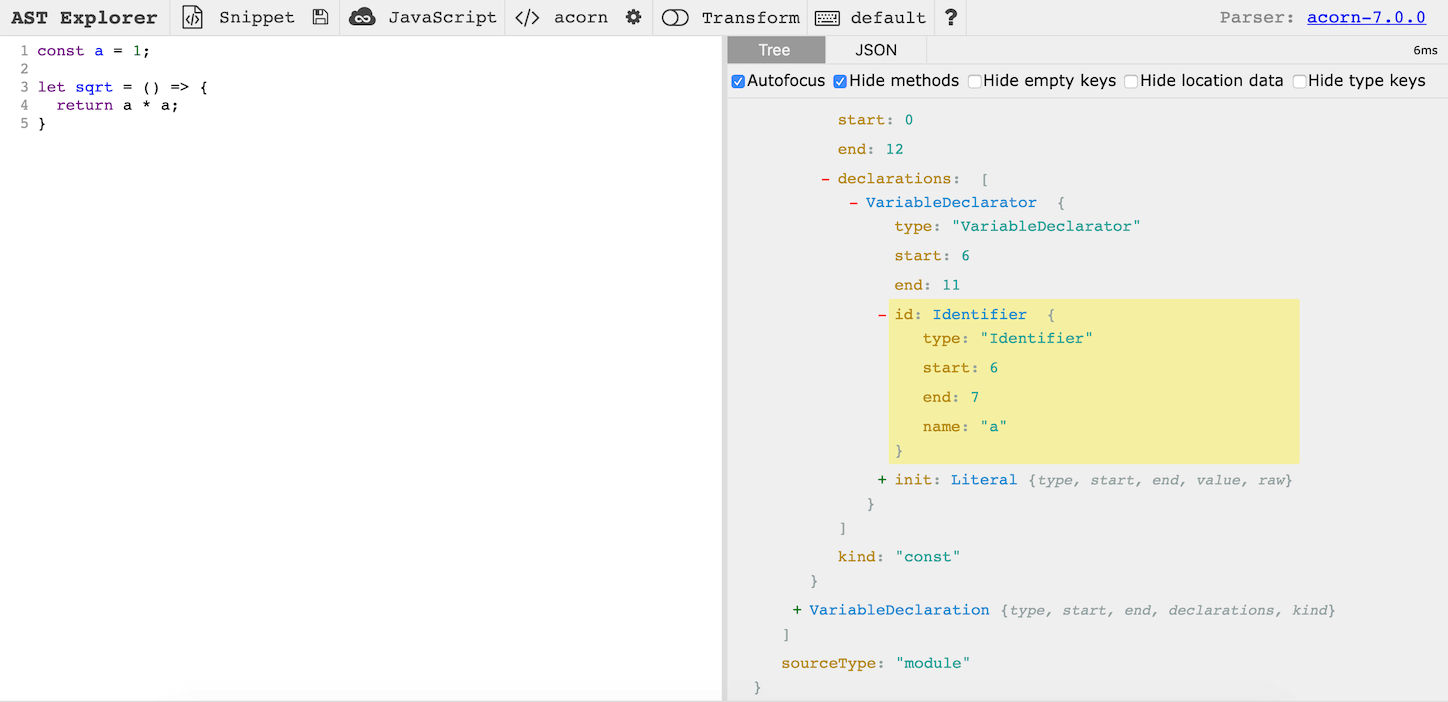Enable the Hide empty keys checkbox
Screen dimensions: 1448x702
point(974,81)
